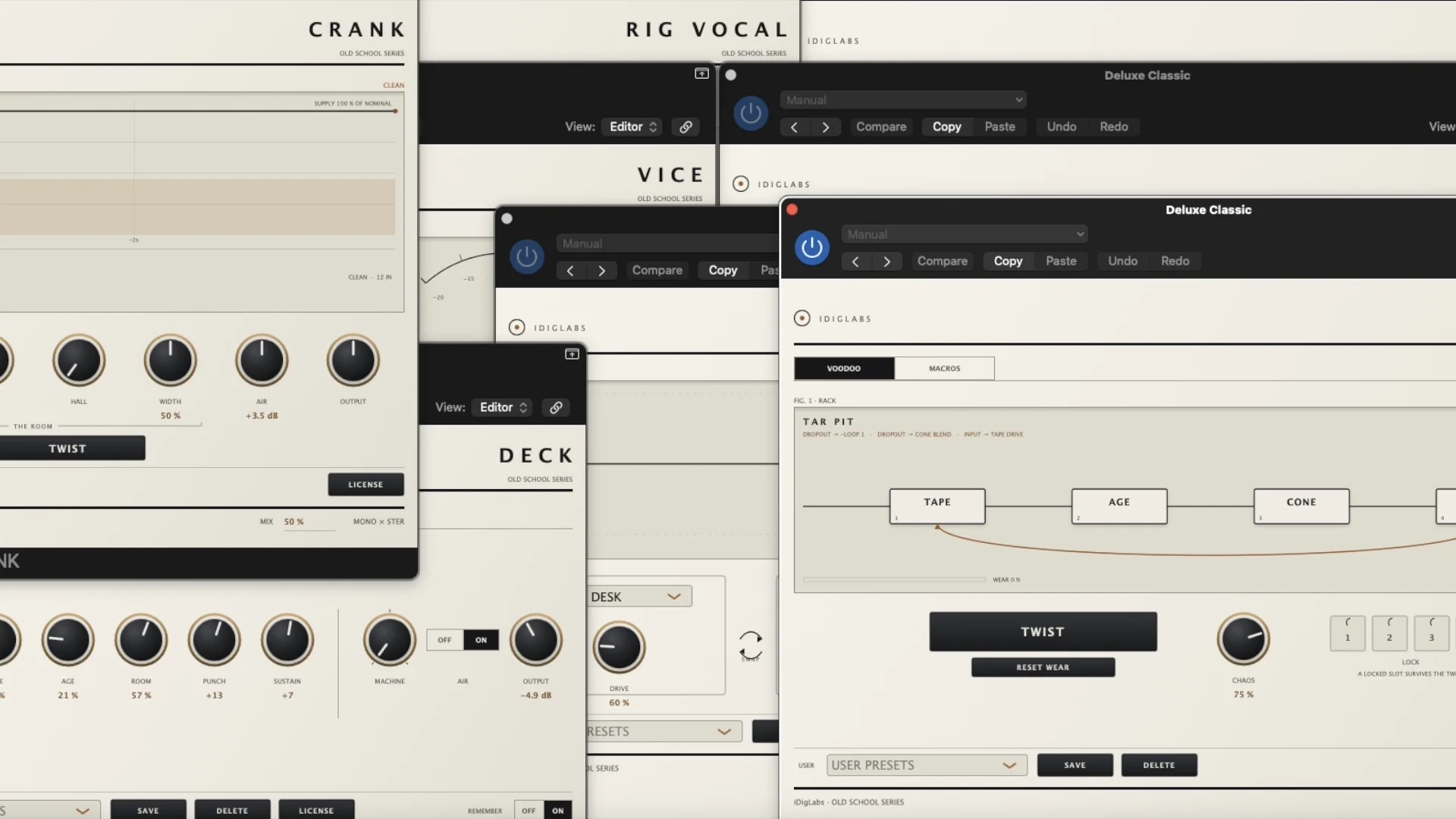This screenshot has width=1456, height=819.
Task: Click Paste in the frontmost Deluxe Classic window
Action: click(1061, 262)
